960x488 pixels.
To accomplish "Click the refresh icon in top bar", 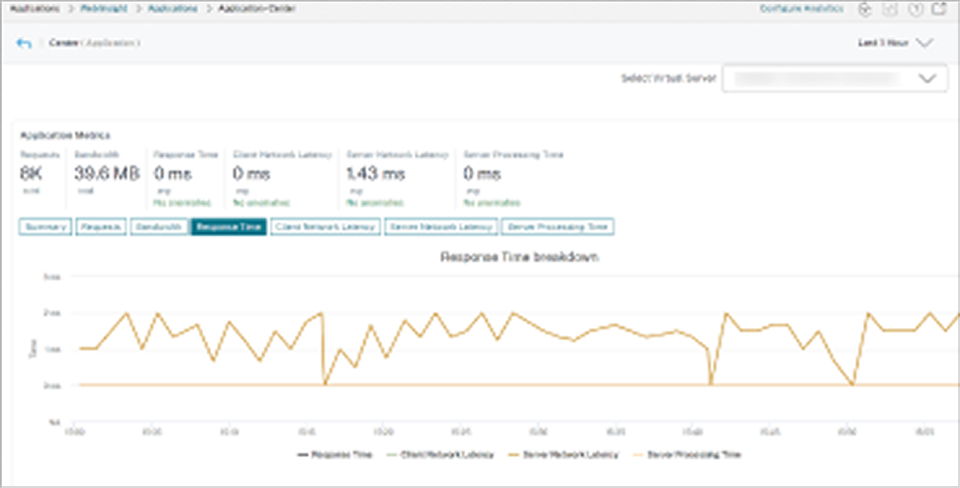I will [865, 9].
